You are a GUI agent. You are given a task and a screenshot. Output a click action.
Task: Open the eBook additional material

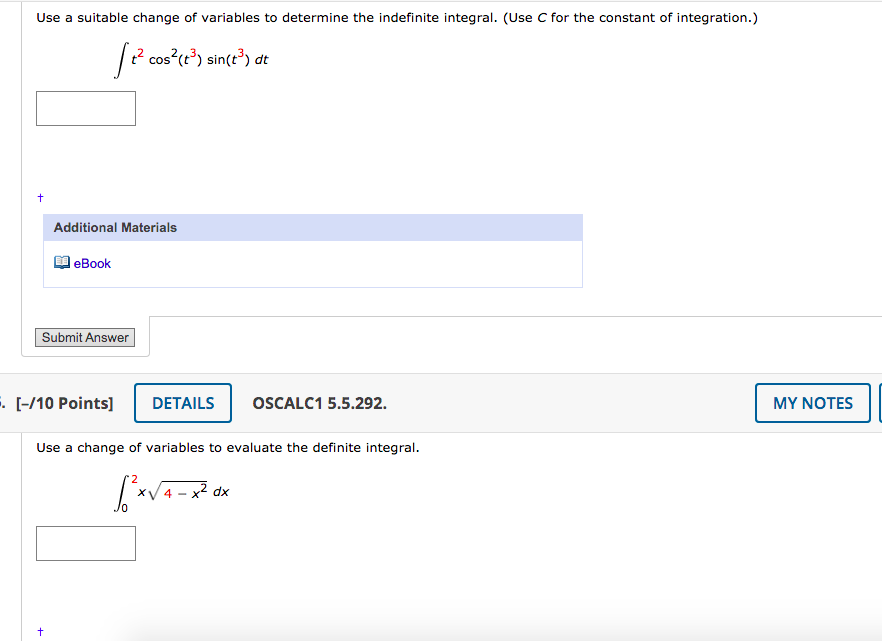point(91,263)
